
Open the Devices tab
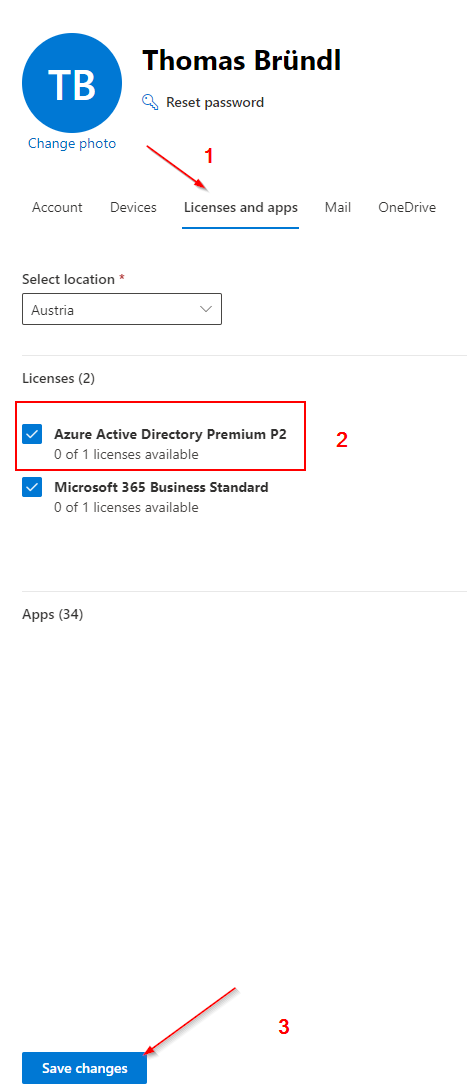[134, 208]
